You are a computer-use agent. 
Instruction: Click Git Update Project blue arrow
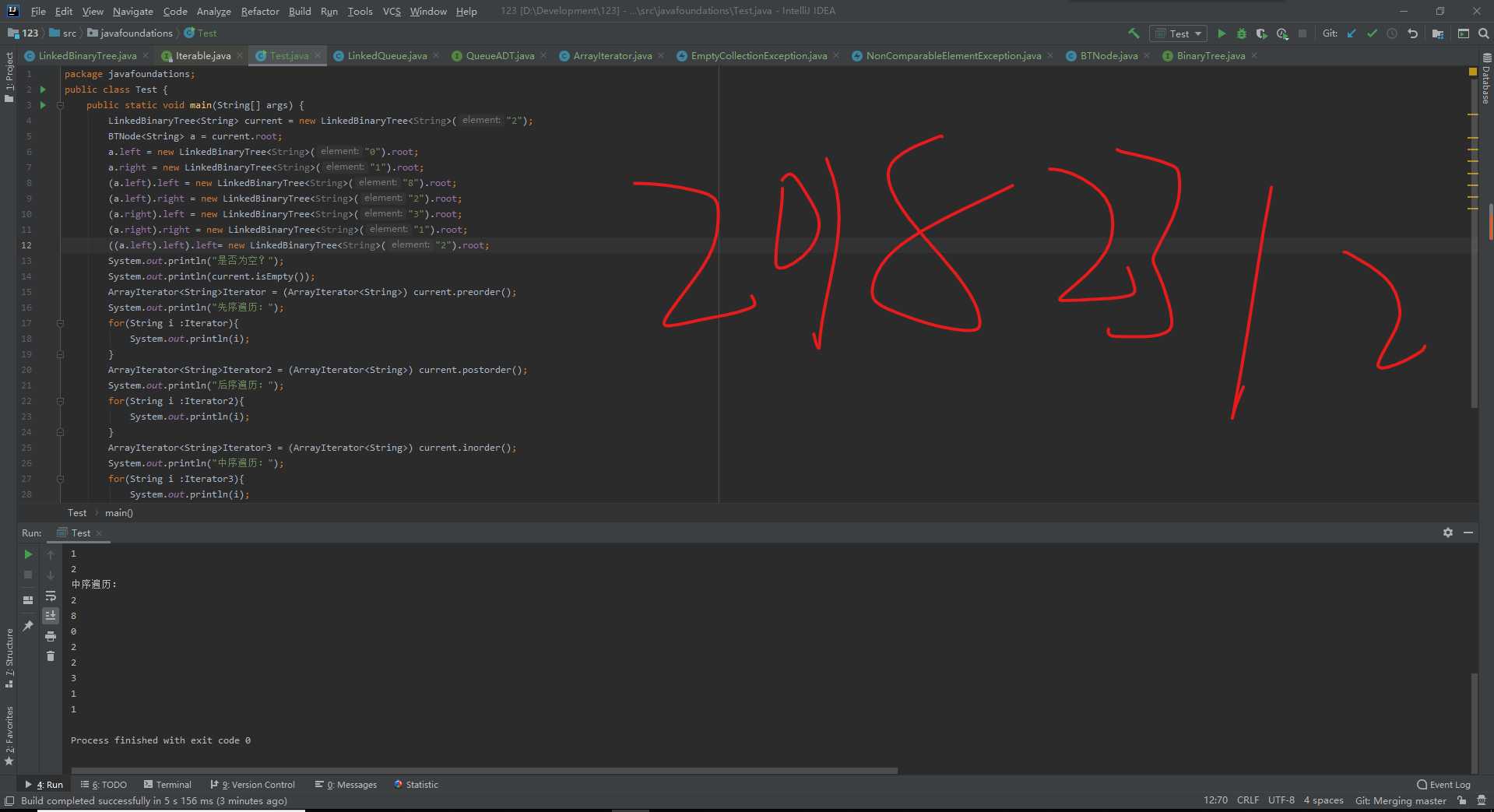[x=1352, y=33]
